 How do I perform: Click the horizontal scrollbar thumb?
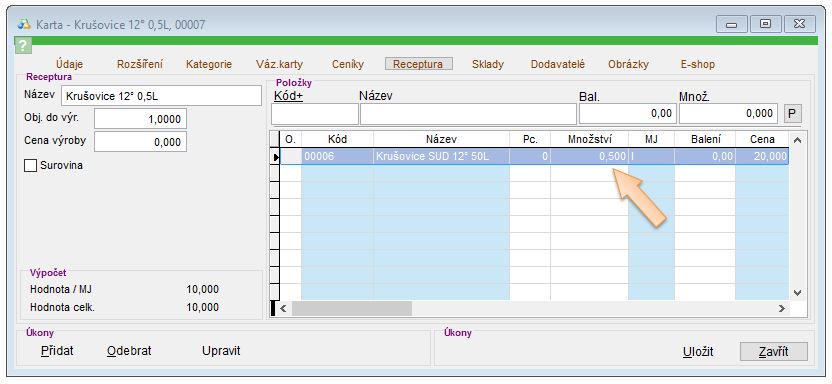(352, 308)
